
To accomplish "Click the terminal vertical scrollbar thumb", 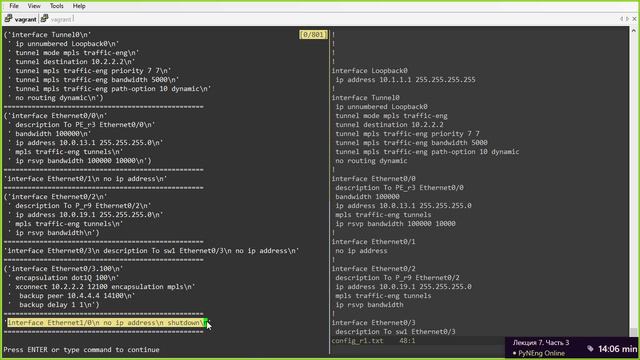I will tap(633, 332).
